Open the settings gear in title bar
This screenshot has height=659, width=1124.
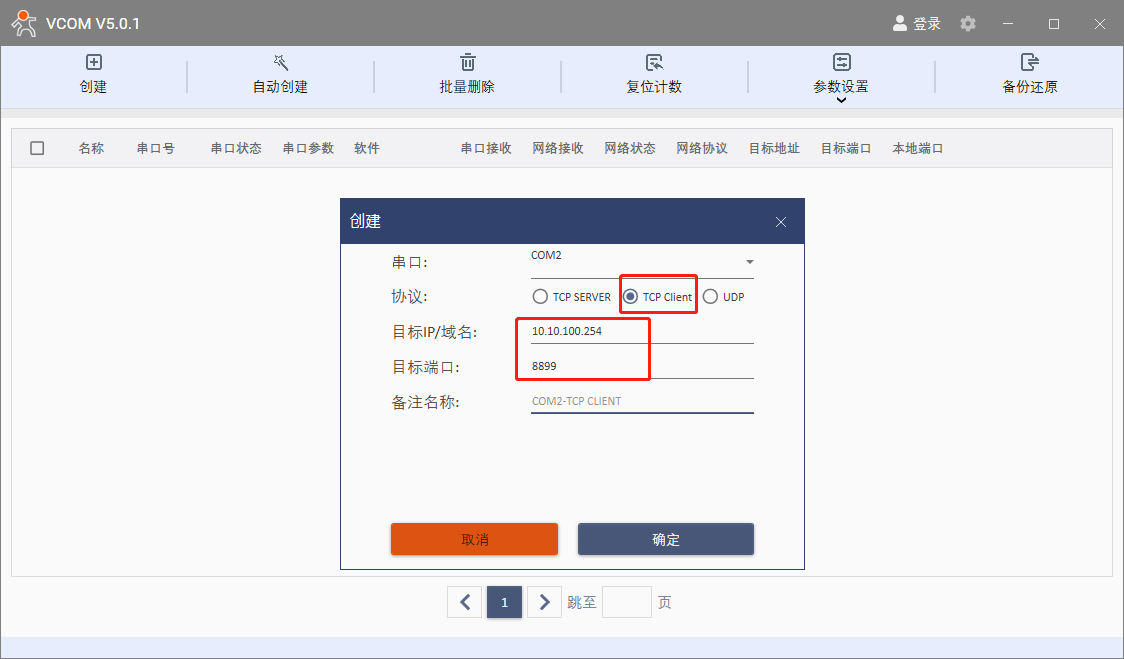click(967, 23)
